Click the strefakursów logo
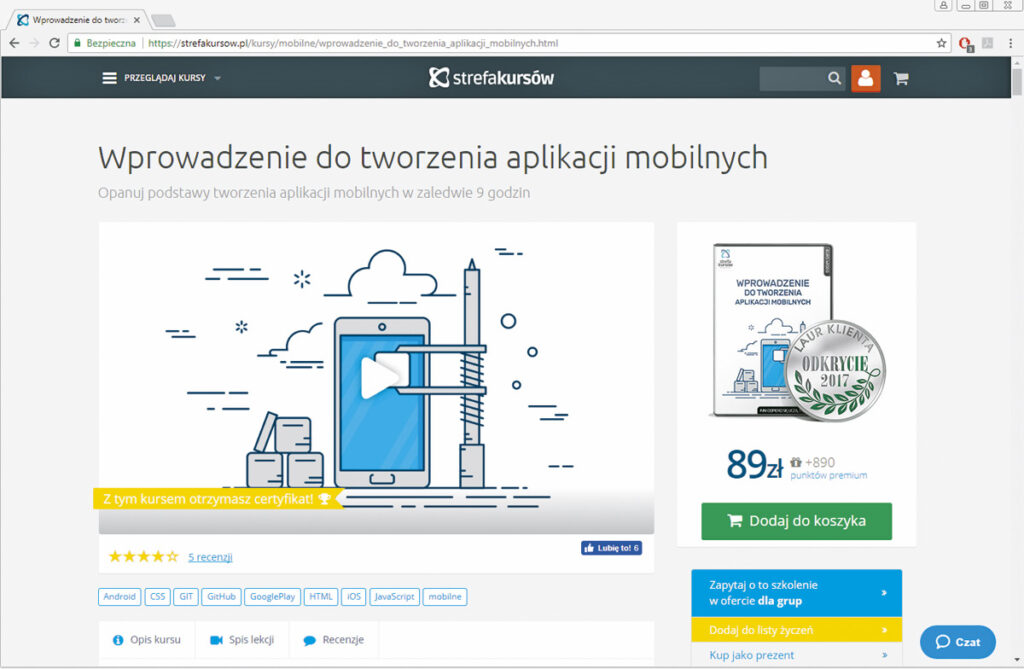The height and width of the screenshot is (669, 1024). point(491,77)
